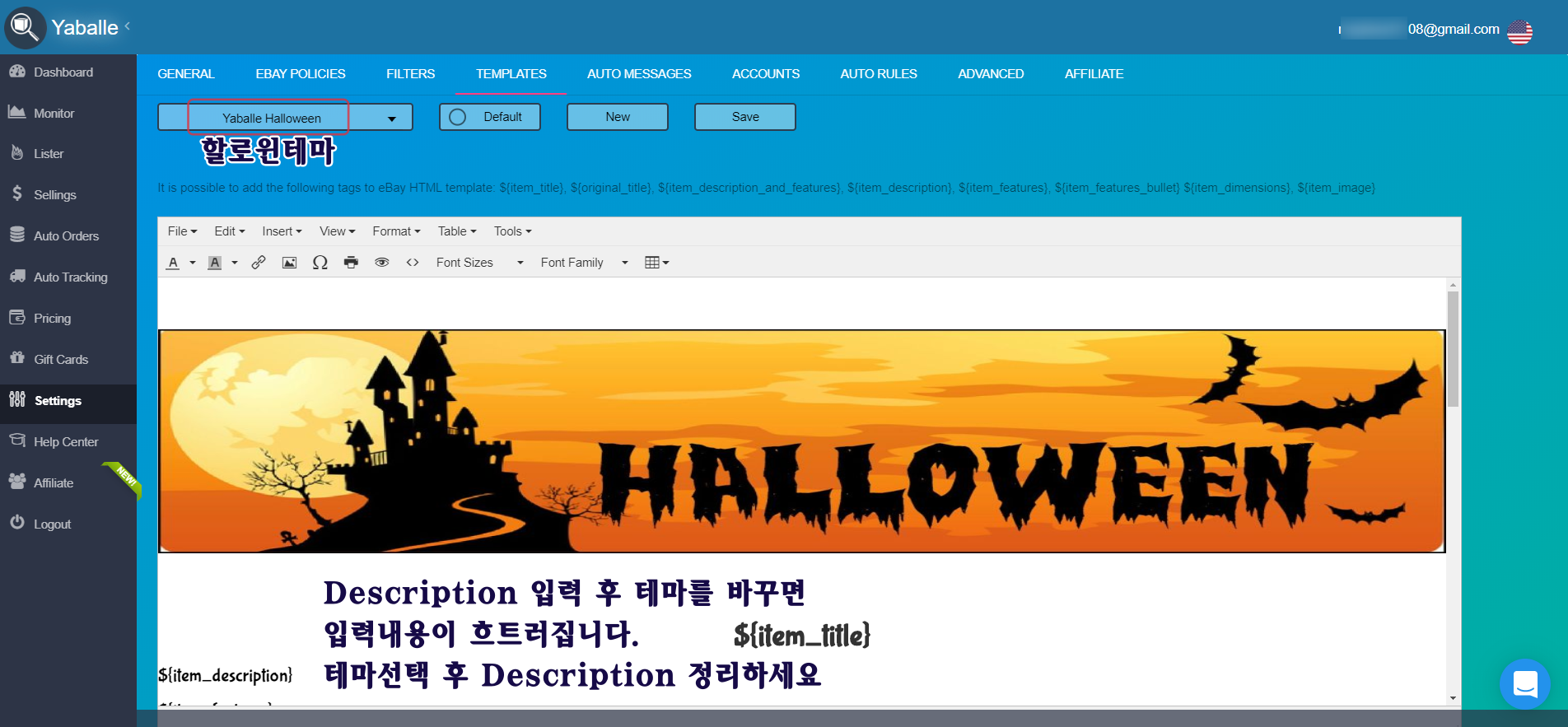
Task: Click the scrollbar down arrow
Action: (x=1453, y=698)
